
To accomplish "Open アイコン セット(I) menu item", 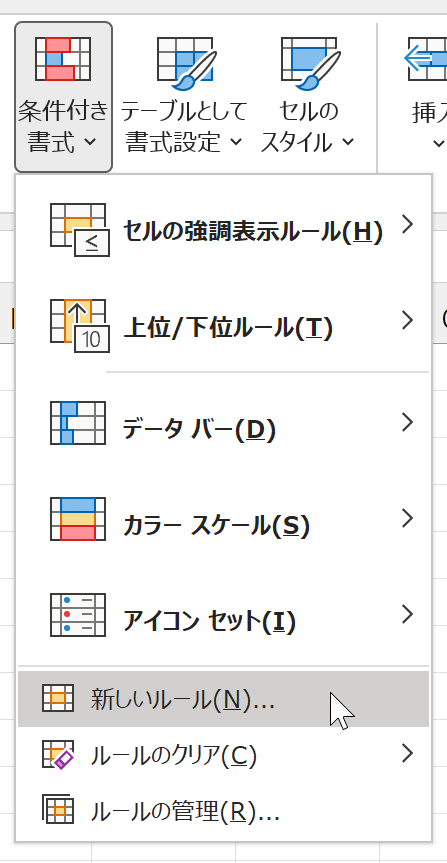I will click(223, 615).
